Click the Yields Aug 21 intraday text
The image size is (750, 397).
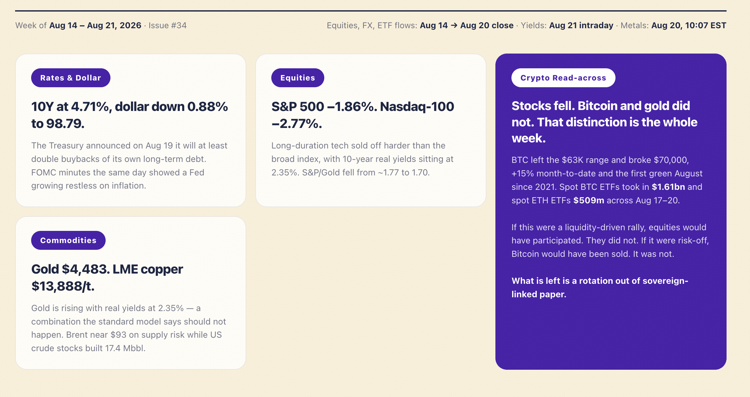(x=567, y=25)
